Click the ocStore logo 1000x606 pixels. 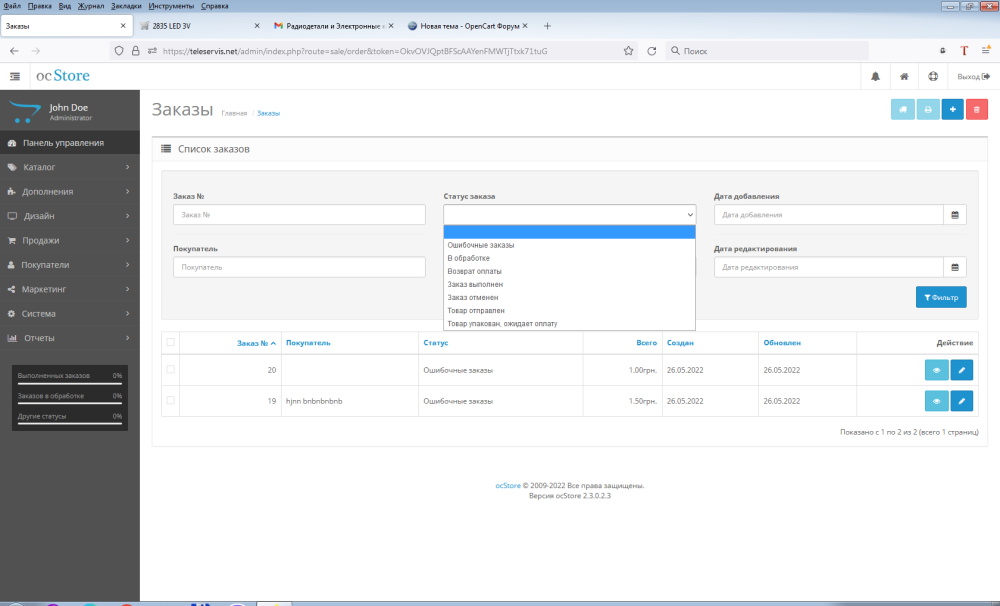(x=62, y=76)
